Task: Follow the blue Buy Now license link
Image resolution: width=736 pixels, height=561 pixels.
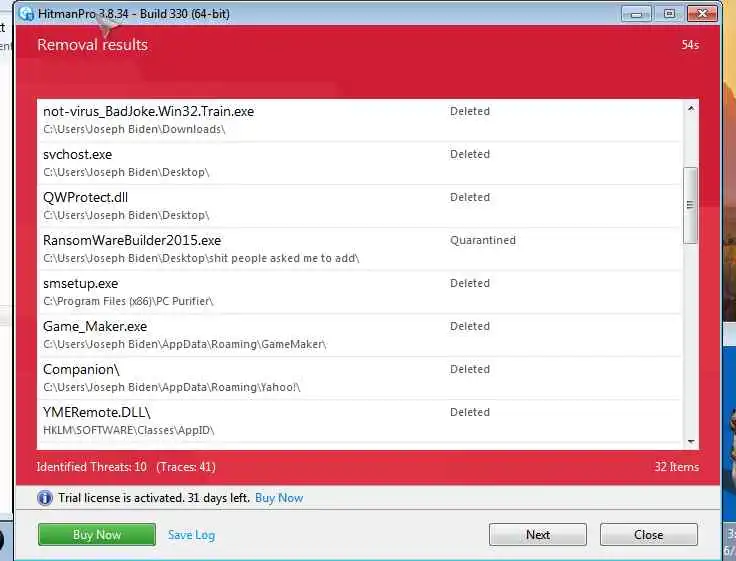Action: point(279,498)
